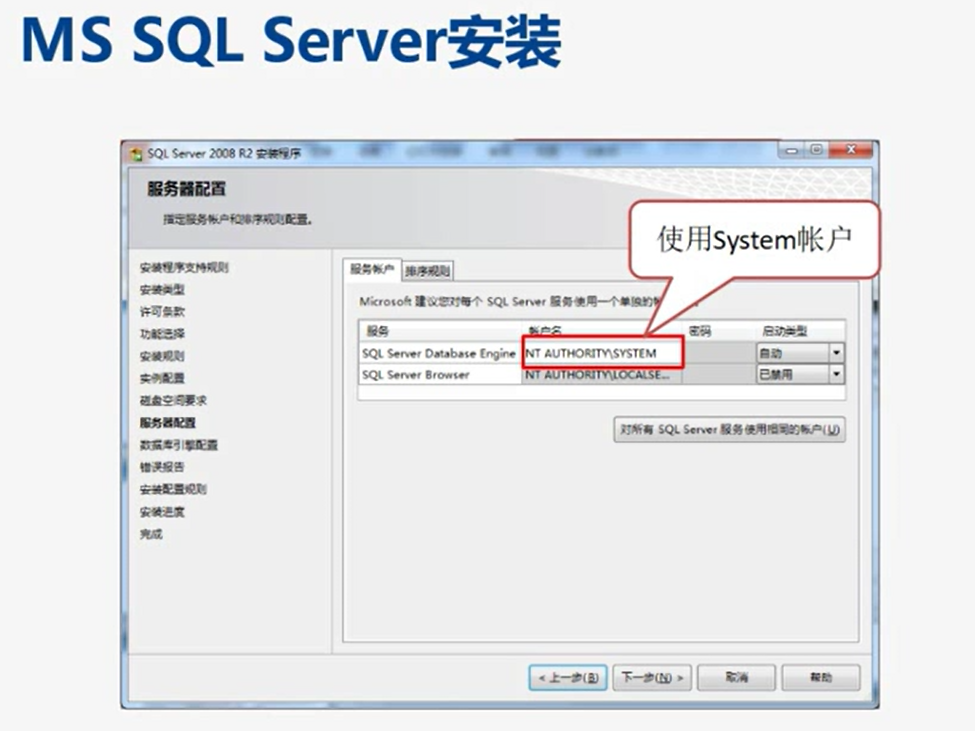Switch to the 服务帐户 tab

tap(371, 270)
